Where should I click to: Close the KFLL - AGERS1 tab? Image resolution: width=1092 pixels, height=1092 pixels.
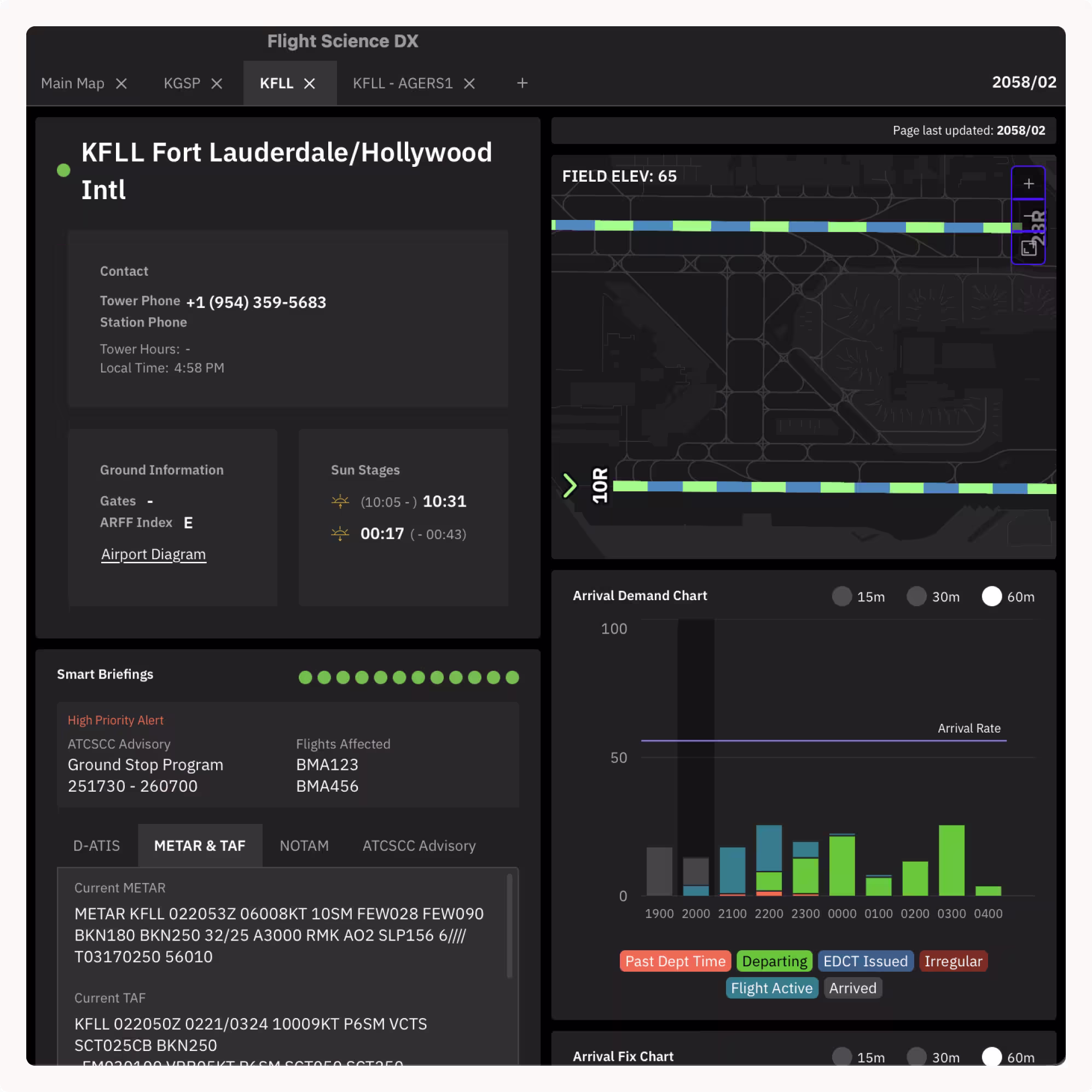[x=469, y=84]
